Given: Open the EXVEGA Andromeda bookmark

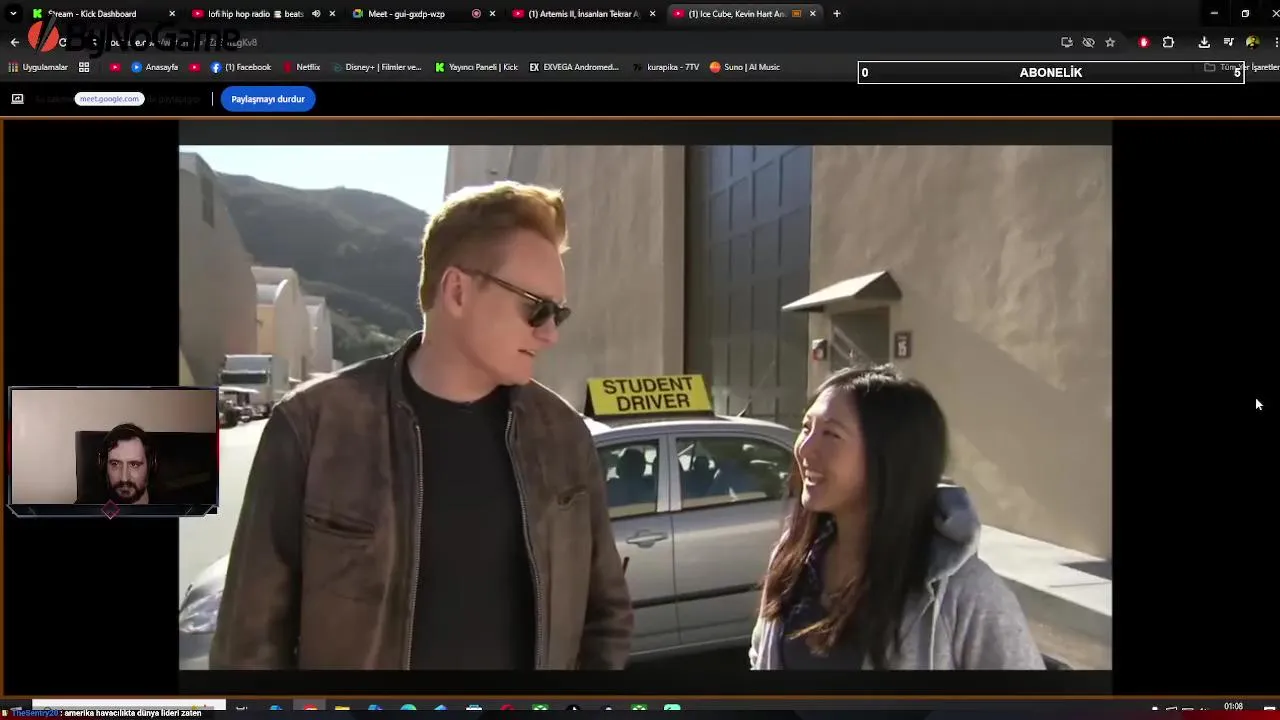Looking at the screenshot, I should (574, 67).
